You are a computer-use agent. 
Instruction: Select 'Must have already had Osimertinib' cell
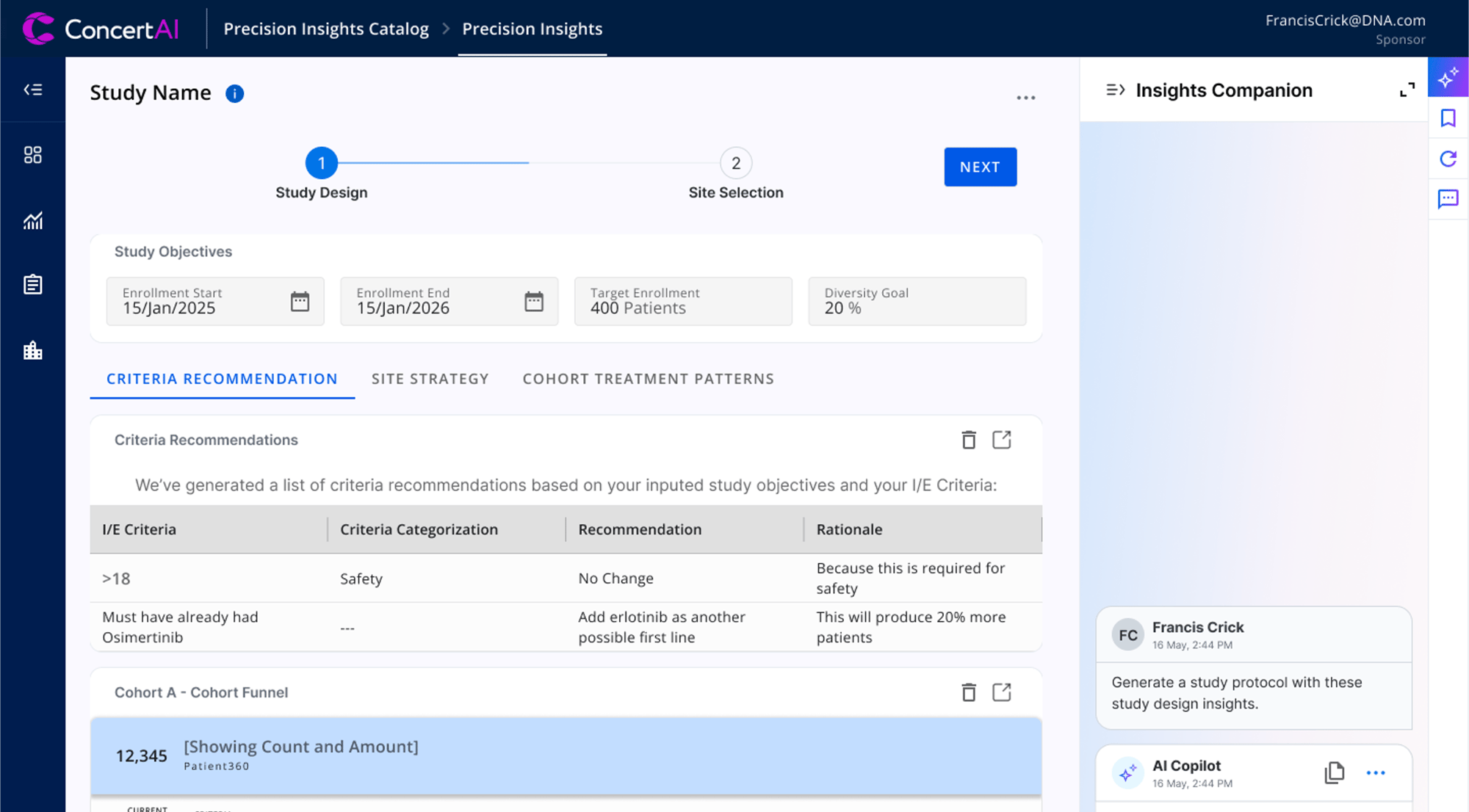(209, 627)
